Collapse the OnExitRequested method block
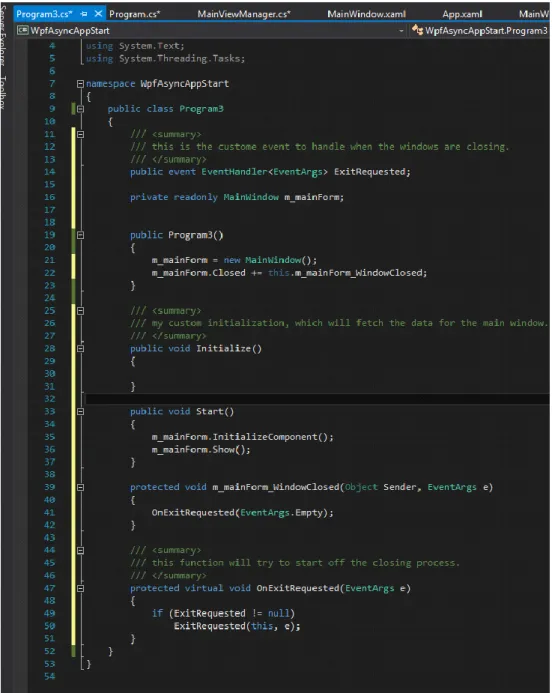Image resolution: width=552 pixels, height=693 pixels. [x=80, y=588]
